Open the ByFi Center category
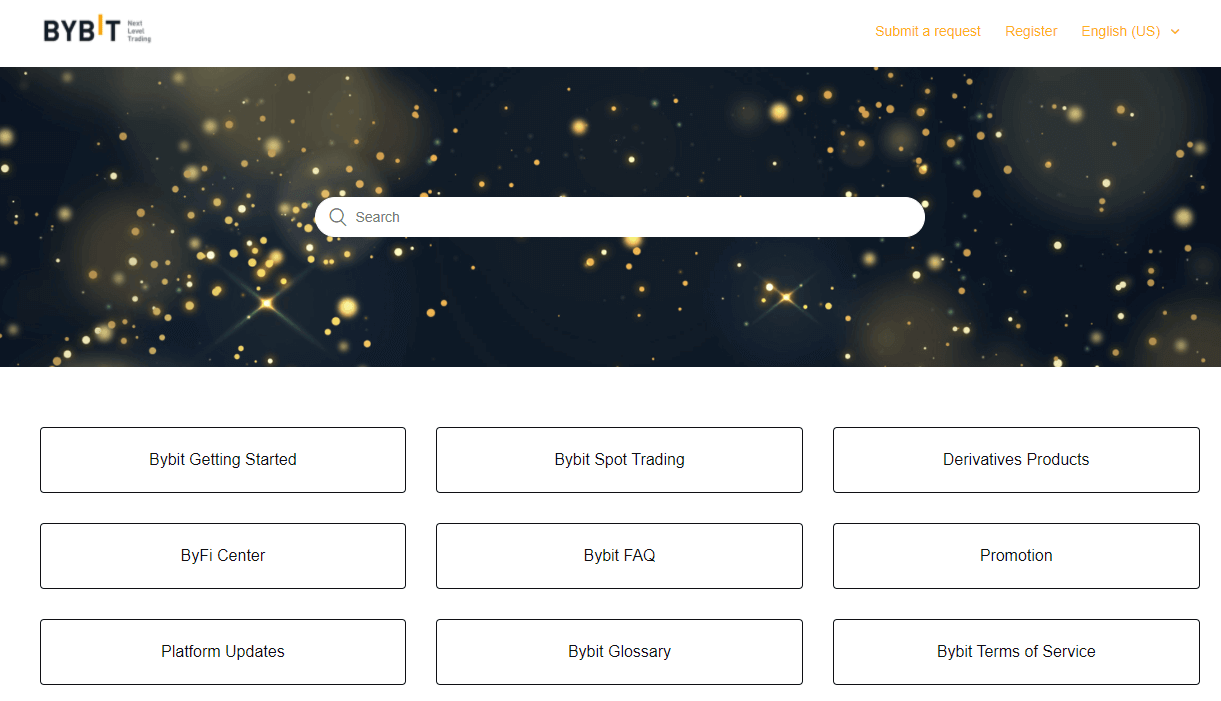1221x701 pixels. (x=223, y=556)
